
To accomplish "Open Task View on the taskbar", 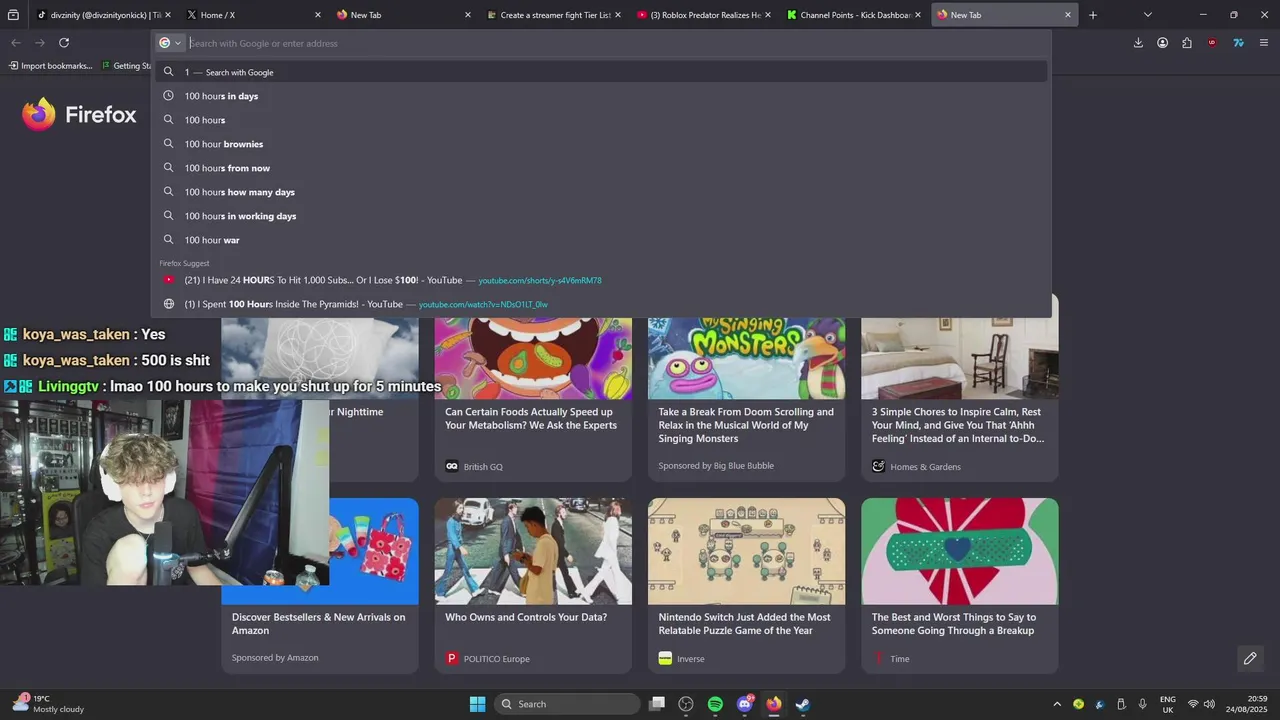I will [x=657, y=704].
